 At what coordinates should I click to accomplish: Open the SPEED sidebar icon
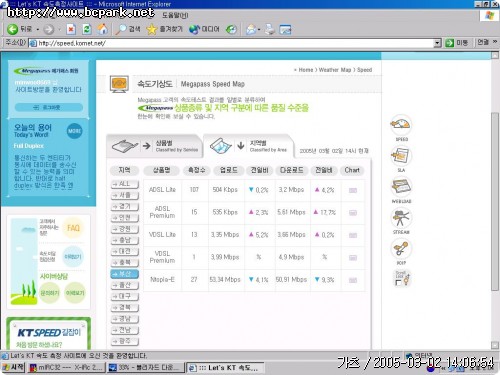401,125
